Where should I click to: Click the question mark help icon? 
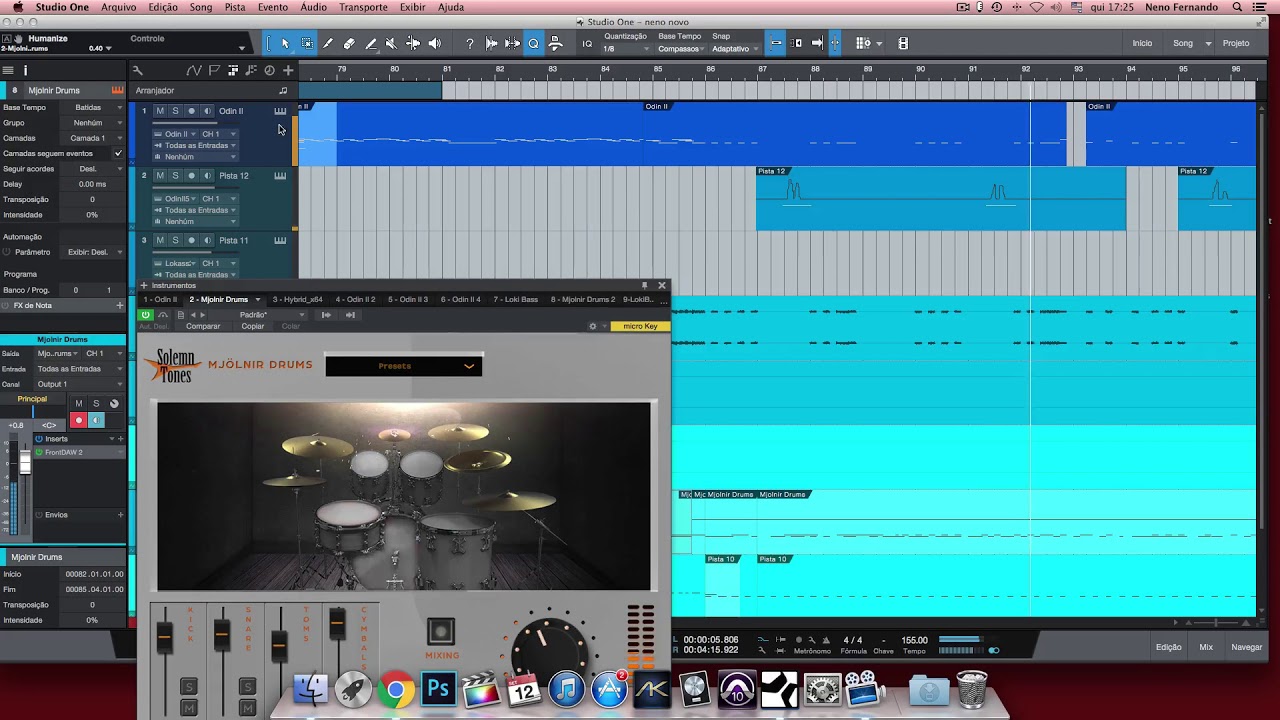(x=470, y=43)
